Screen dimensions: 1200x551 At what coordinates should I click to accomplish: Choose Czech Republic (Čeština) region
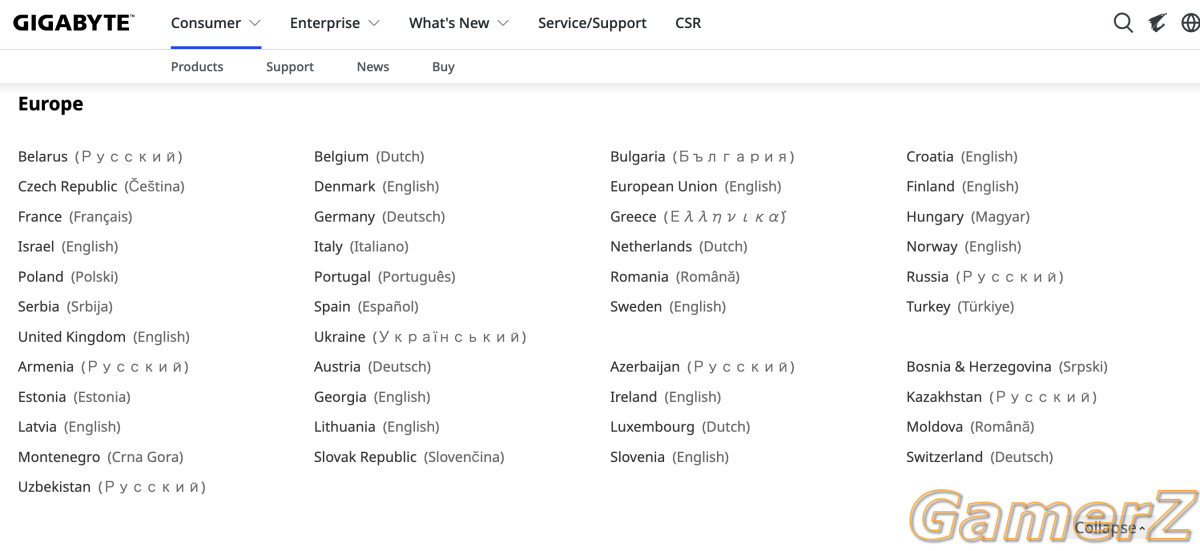pos(101,187)
